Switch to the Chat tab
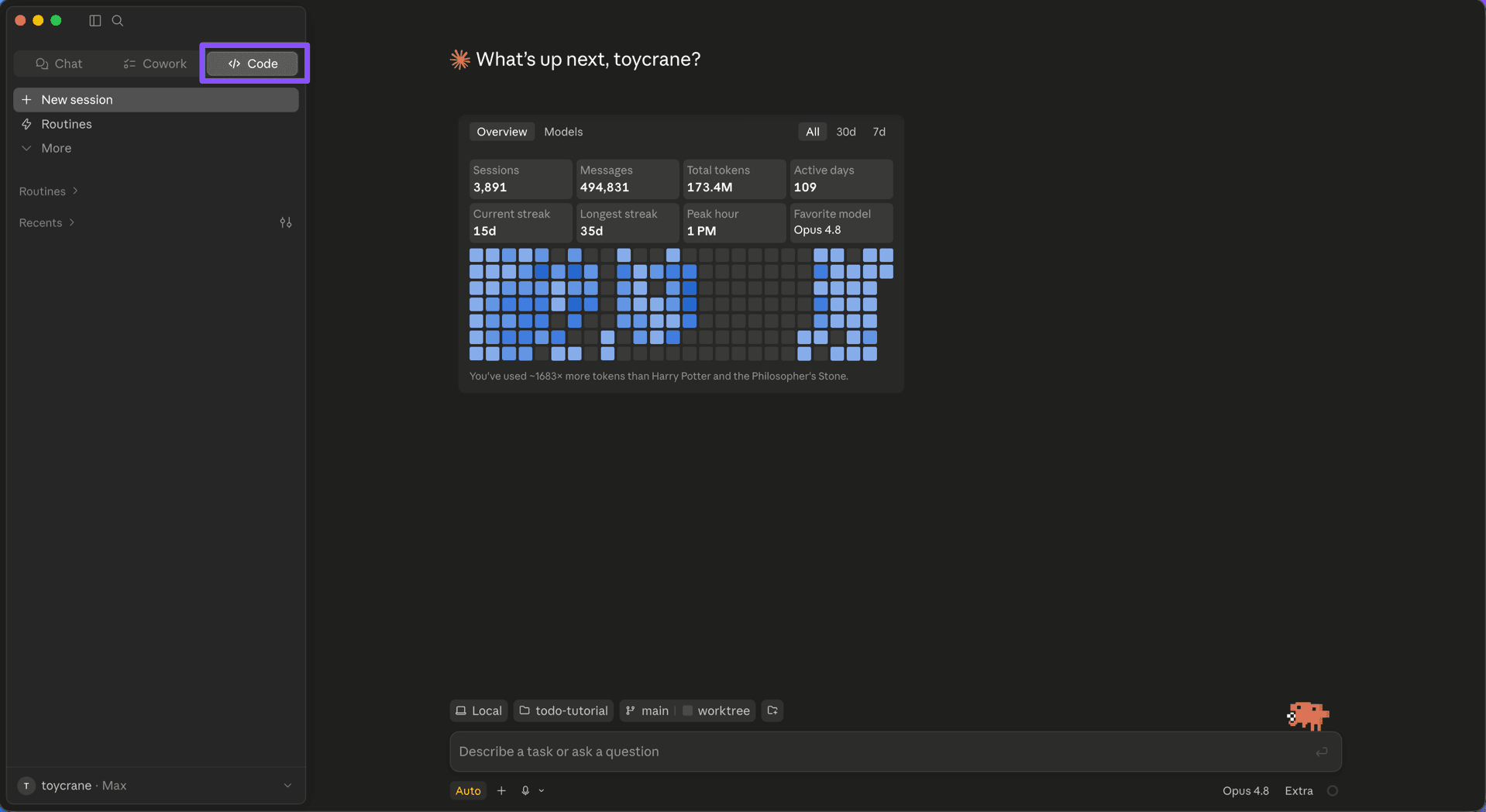1486x812 pixels. tap(59, 64)
